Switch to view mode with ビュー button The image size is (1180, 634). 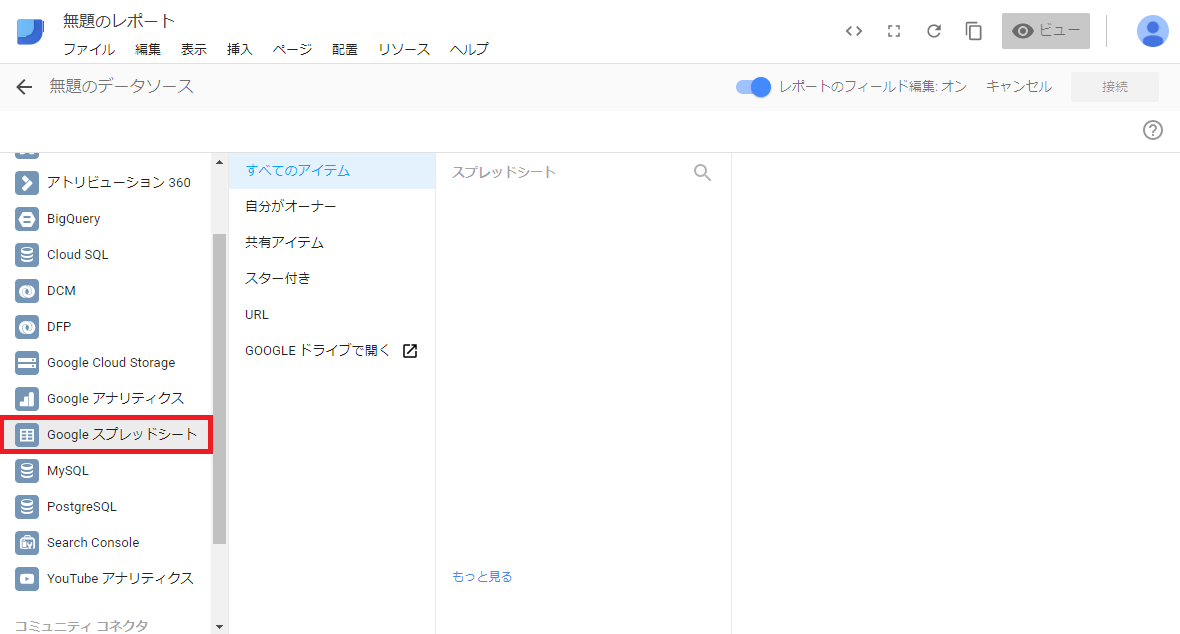tap(1045, 31)
